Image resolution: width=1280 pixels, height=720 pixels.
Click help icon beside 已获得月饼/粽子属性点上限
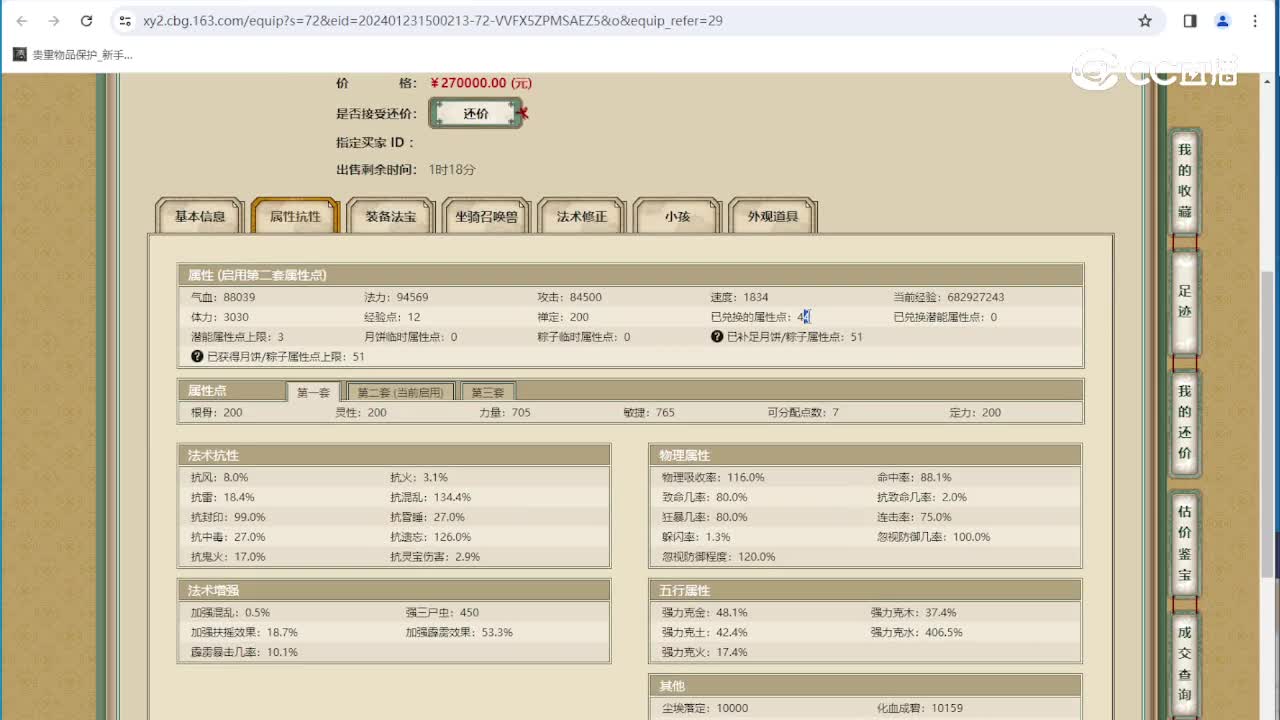tap(197, 357)
